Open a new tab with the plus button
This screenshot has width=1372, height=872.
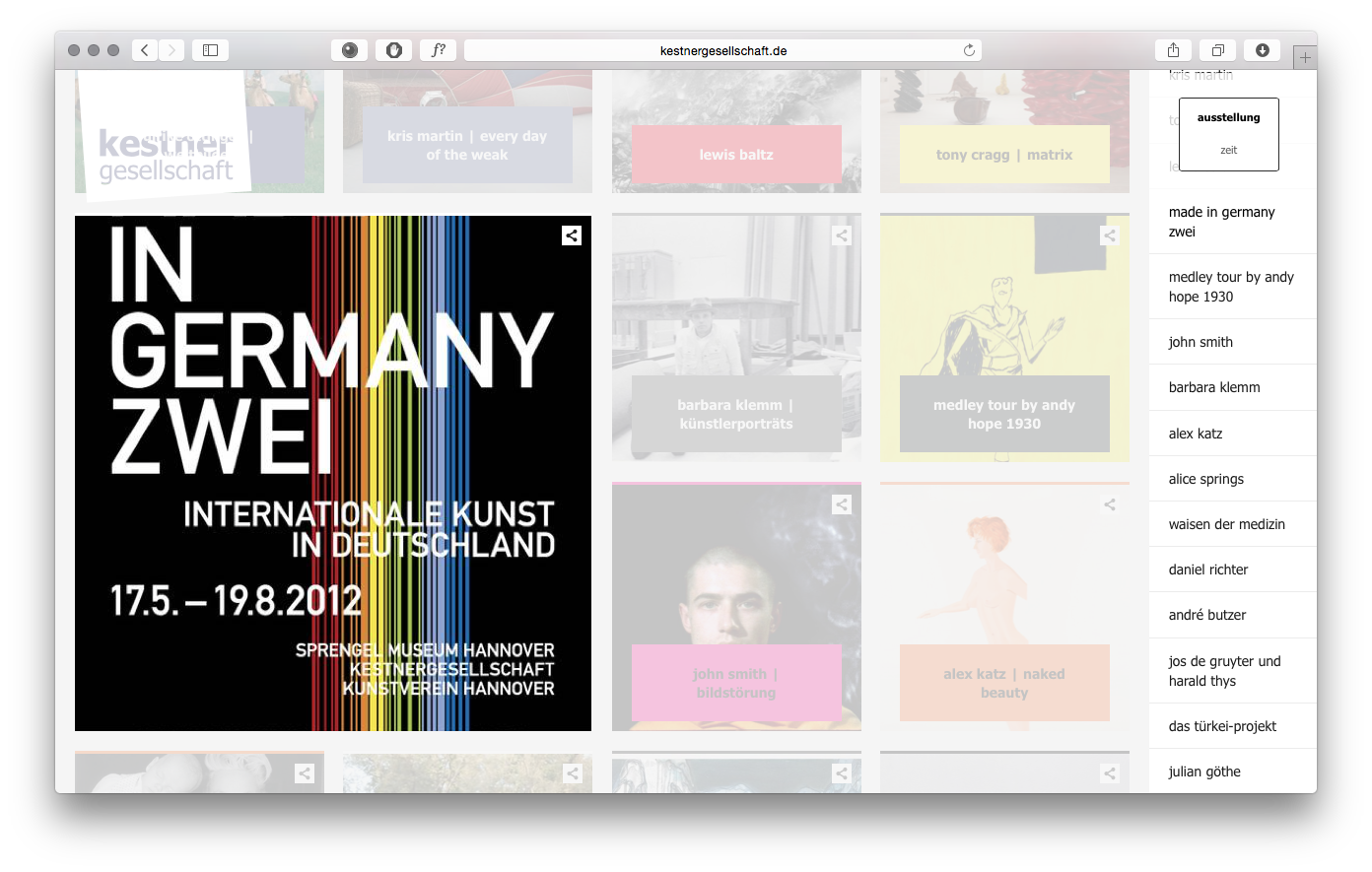pyautogui.click(x=1305, y=57)
